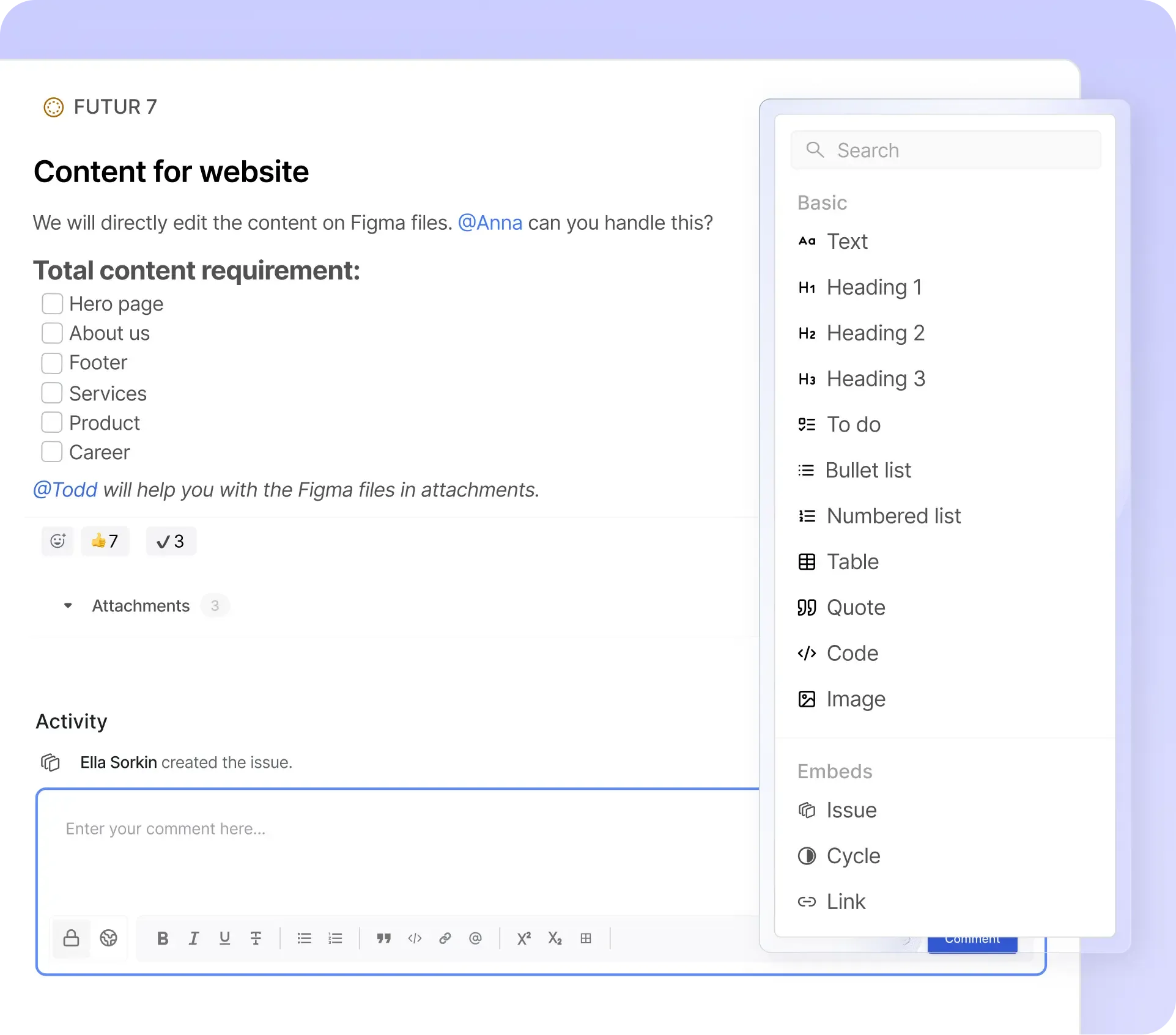Open the add reaction emoji picker
The image size is (1176, 1035).
[x=57, y=541]
